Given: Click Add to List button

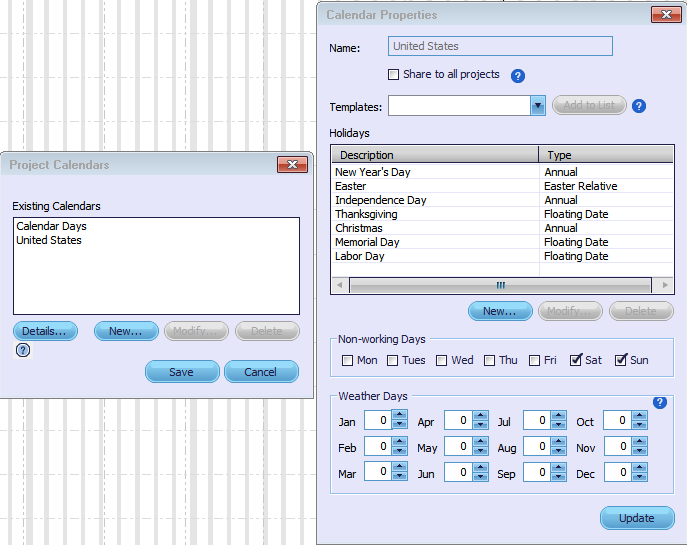Looking at the screenshot, I should [589, 105].
